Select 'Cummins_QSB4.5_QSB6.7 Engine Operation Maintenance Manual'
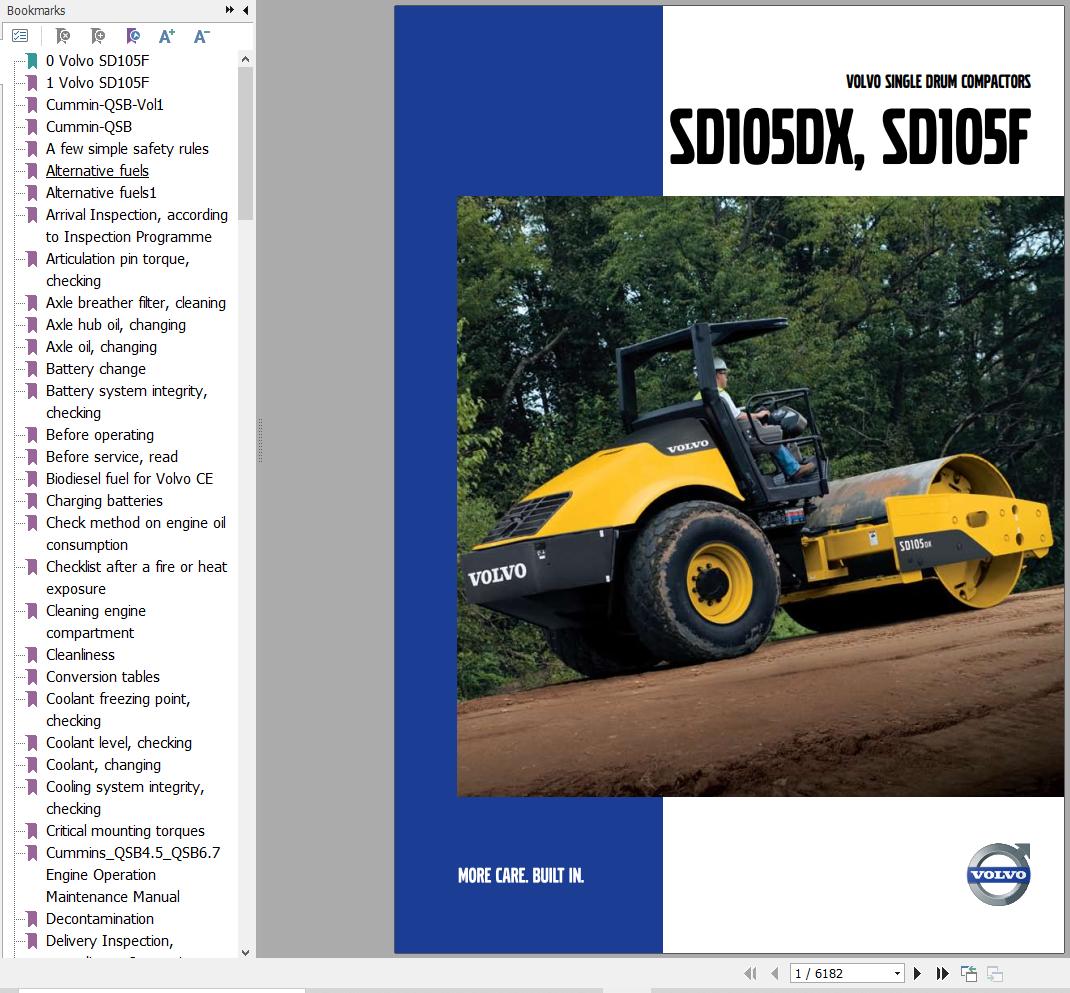 click(133, 875)
